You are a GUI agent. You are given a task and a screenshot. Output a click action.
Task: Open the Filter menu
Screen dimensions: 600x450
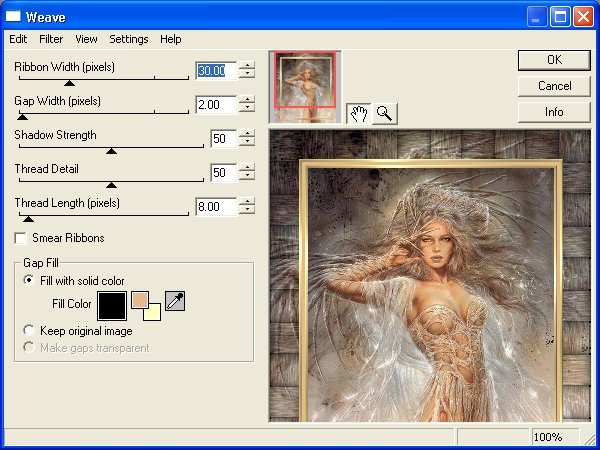coord(51,39)
